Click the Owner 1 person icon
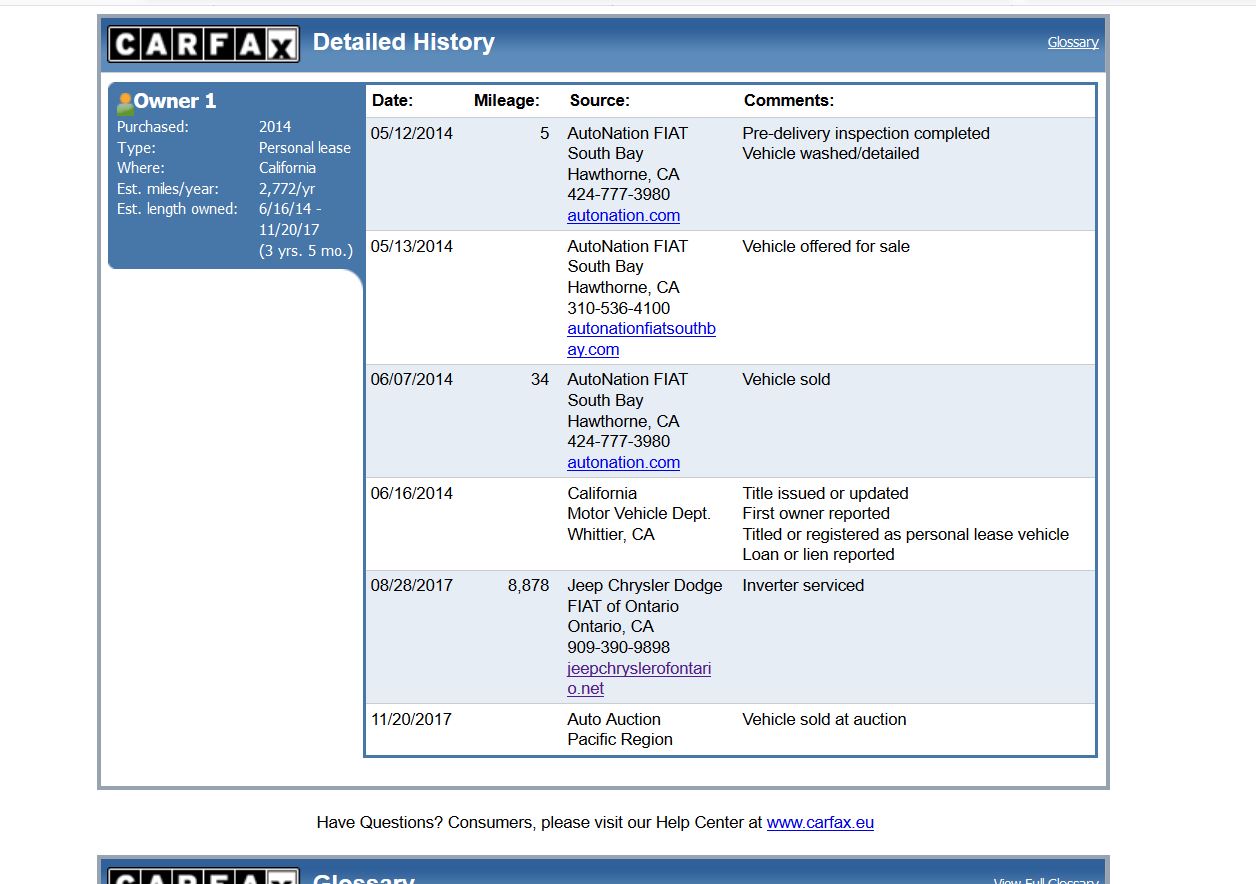 (x=125, y=102)
